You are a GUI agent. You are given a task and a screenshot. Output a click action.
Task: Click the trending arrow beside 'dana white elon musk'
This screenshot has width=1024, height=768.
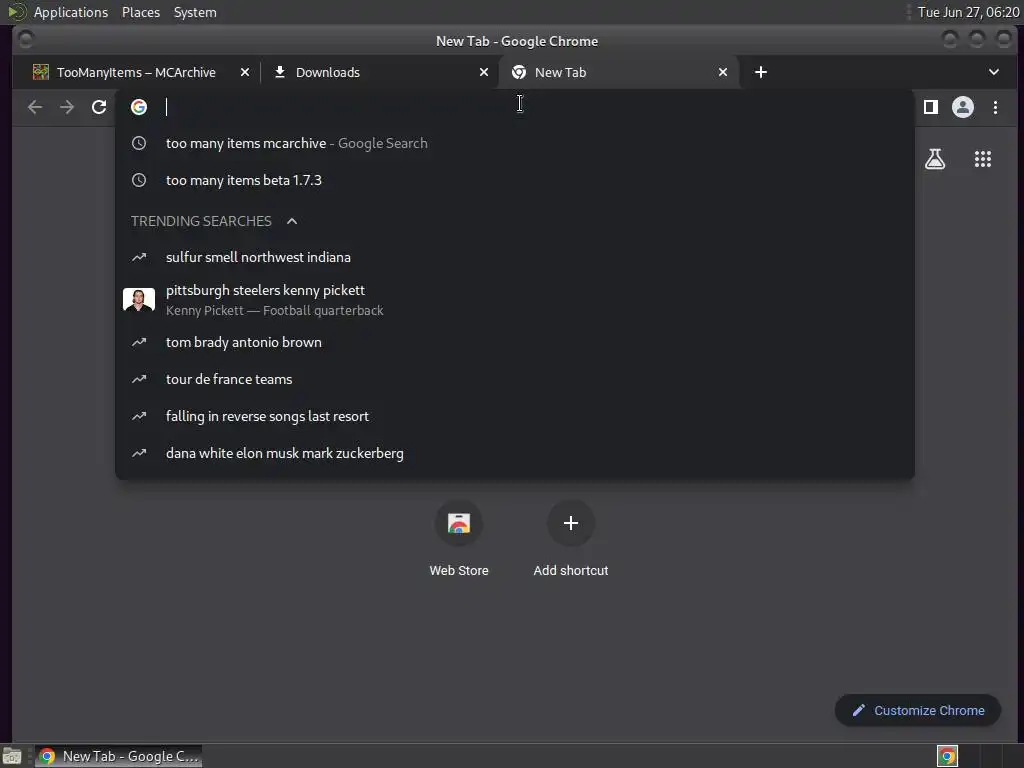[x=139, y=453]
